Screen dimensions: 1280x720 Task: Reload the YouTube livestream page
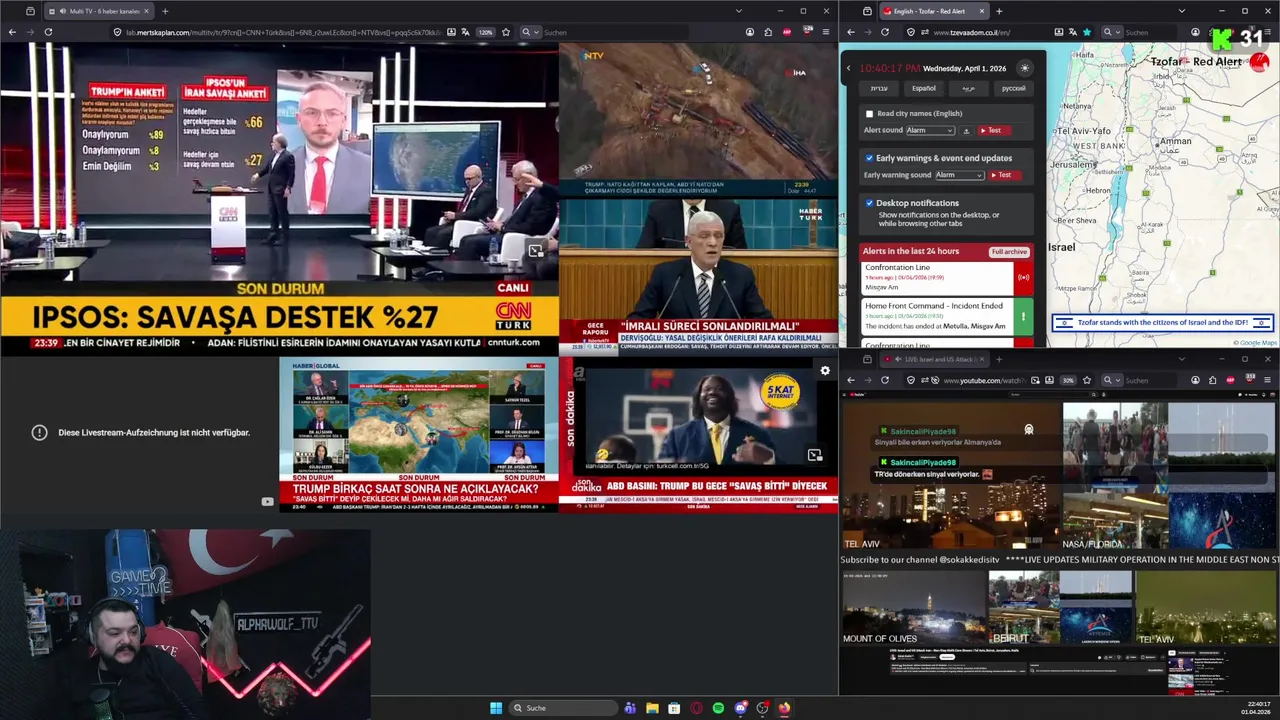coord(885,380)
